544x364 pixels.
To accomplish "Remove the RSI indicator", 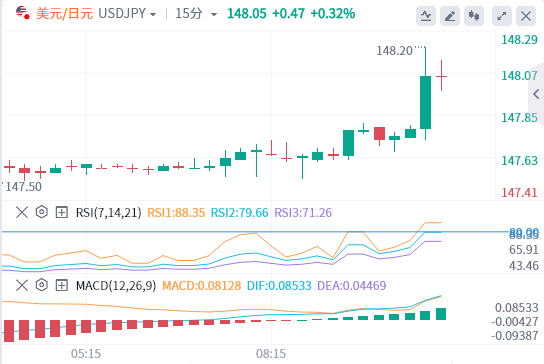I will tap(22, 212).
